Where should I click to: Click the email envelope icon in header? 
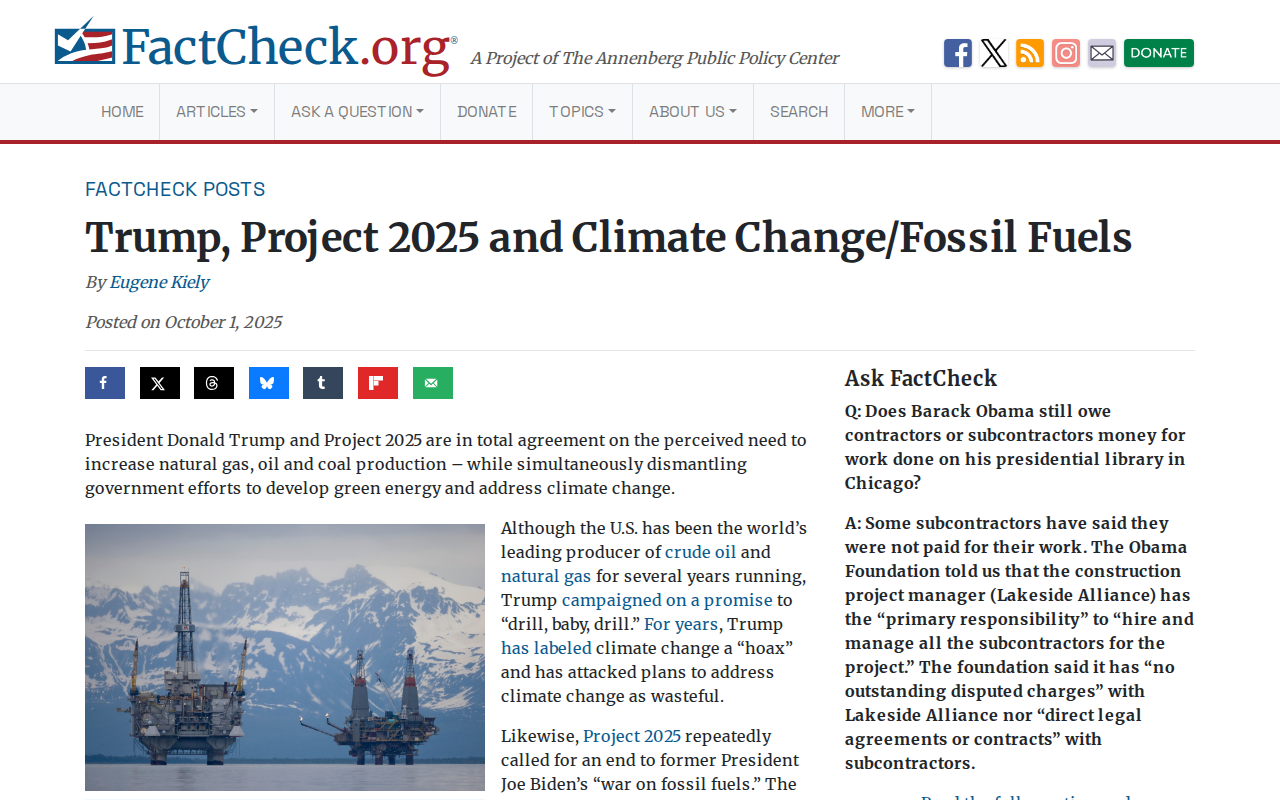[x=1102, y=53]
